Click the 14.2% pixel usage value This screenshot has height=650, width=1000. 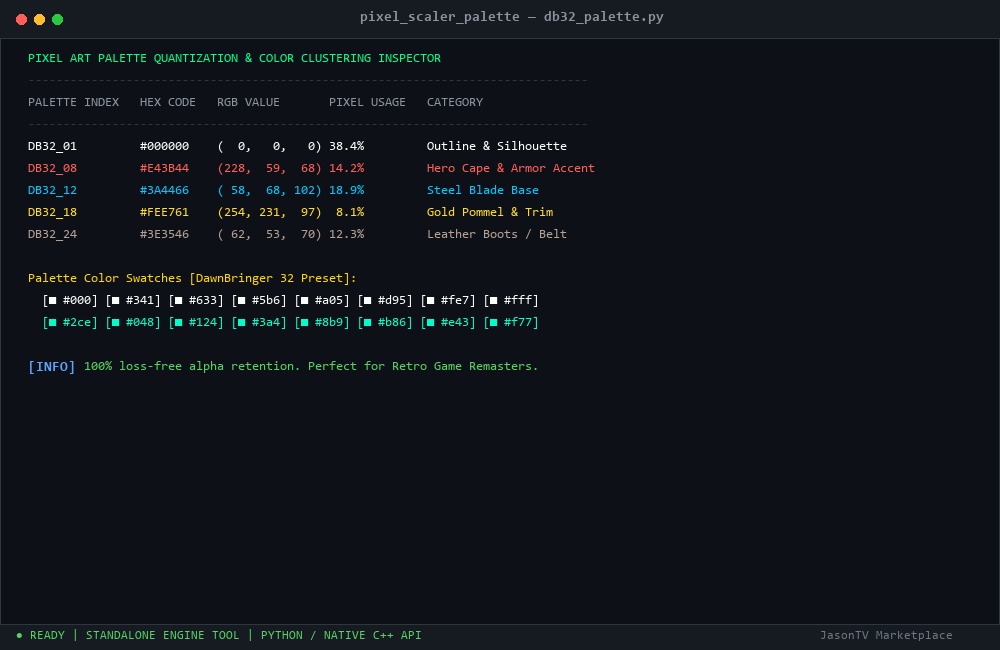point(347,168)
